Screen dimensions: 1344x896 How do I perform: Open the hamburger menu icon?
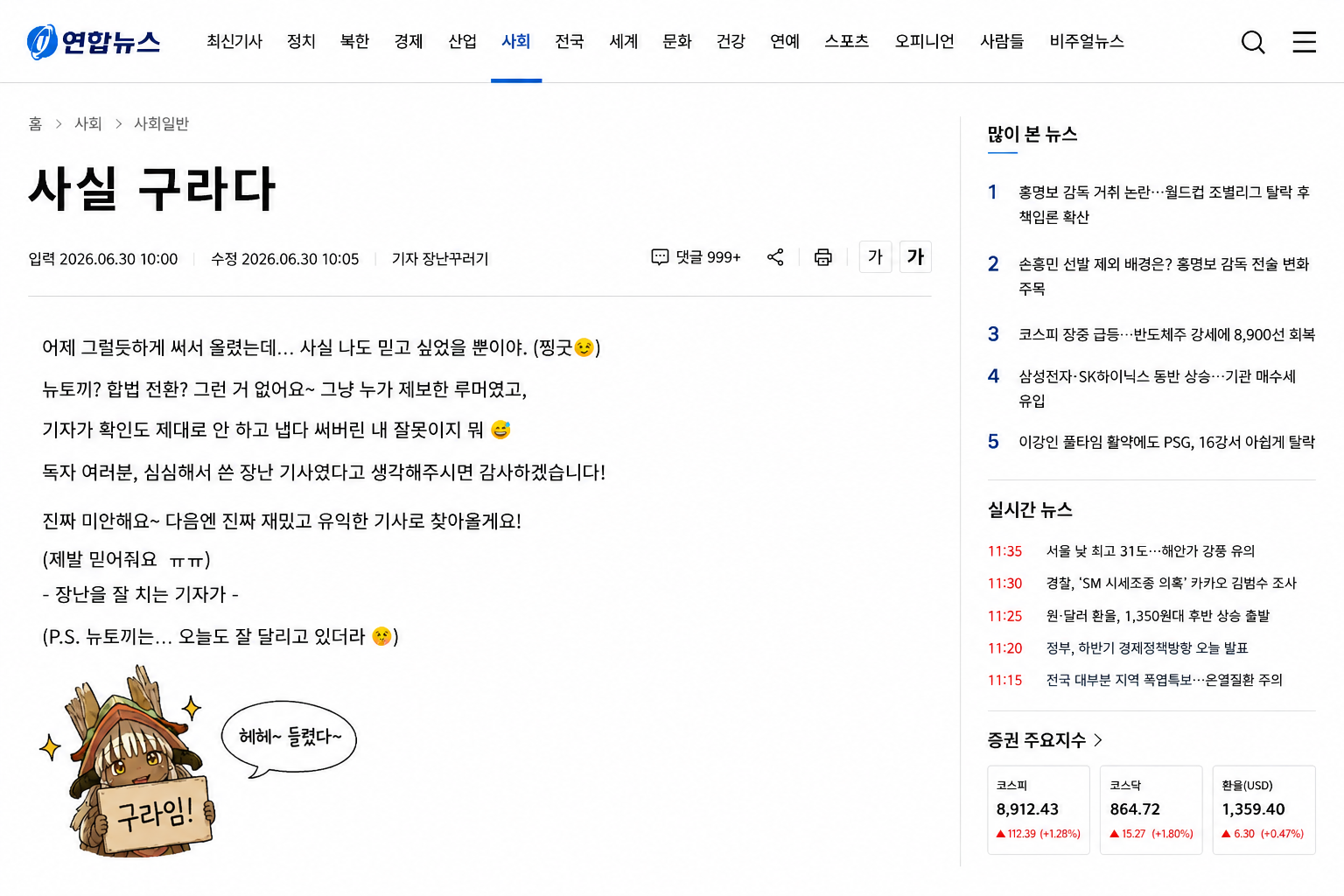(x=1304, y=41)
